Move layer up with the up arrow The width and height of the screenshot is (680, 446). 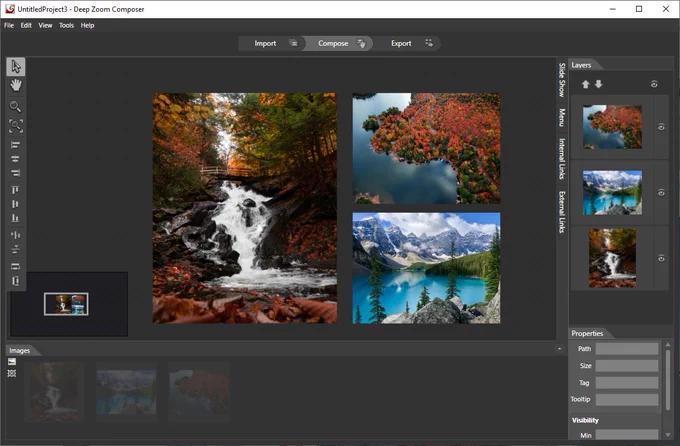pyautogui.click(x=585, y=84)
